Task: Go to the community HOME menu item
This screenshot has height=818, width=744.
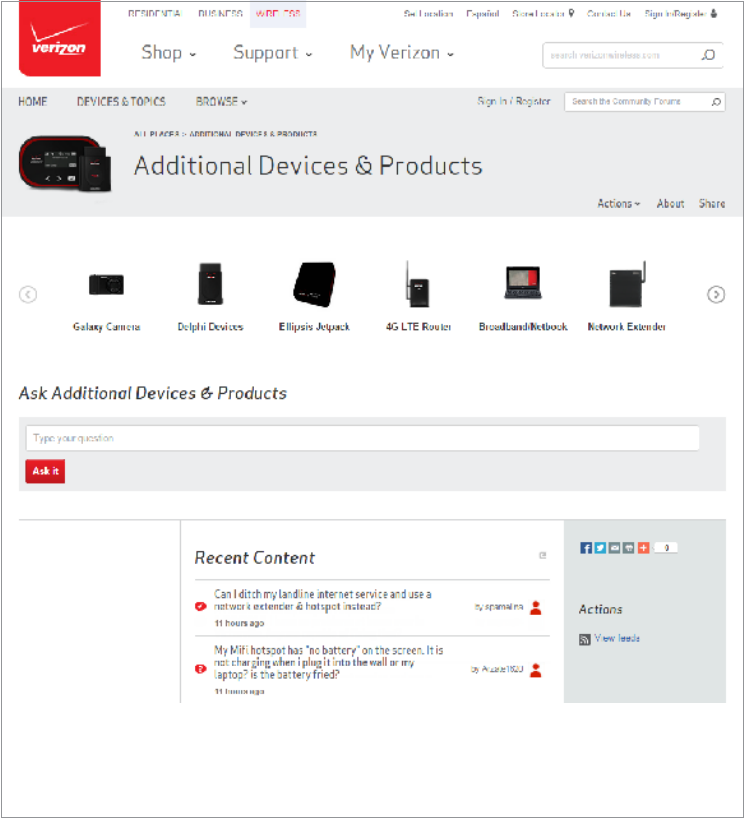Action: [x=33, y=102]
